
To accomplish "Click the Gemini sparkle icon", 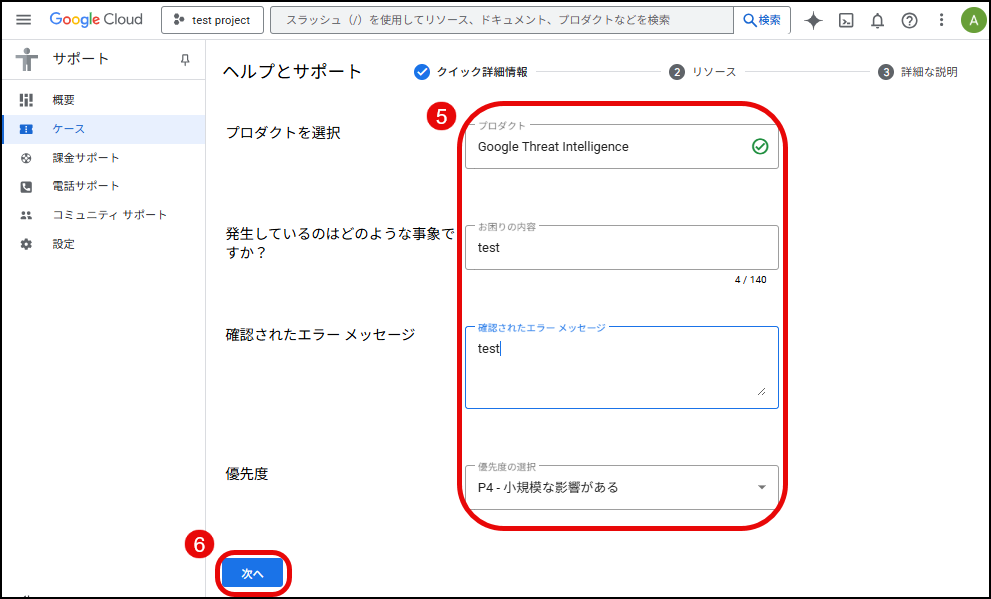I will click(813, 20).
